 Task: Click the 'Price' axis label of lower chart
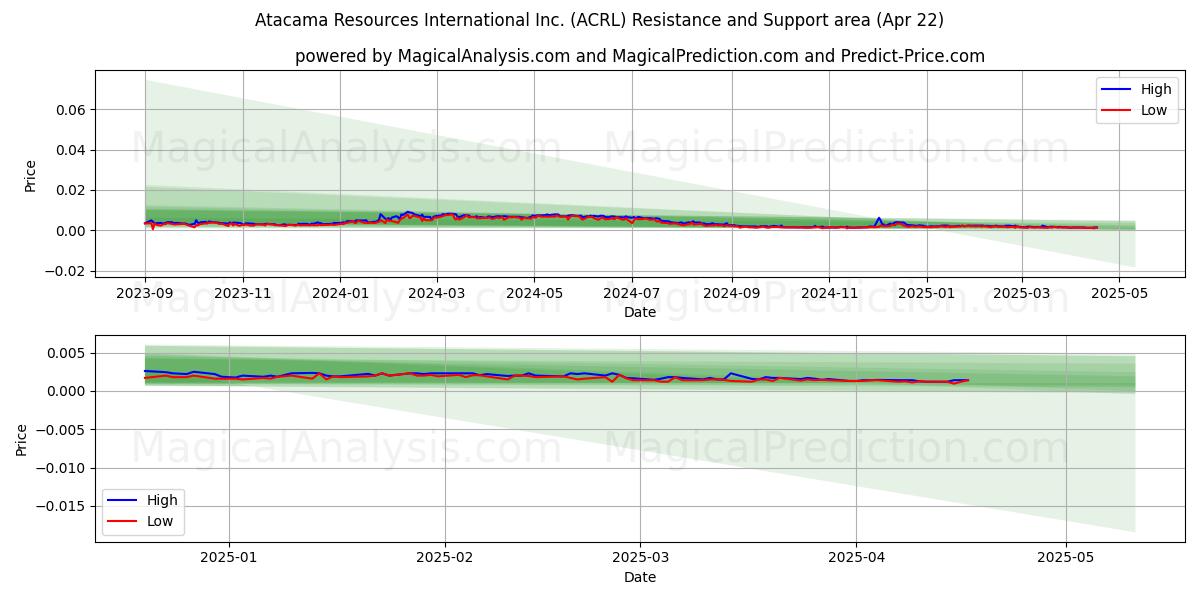(x=22, y=439)
